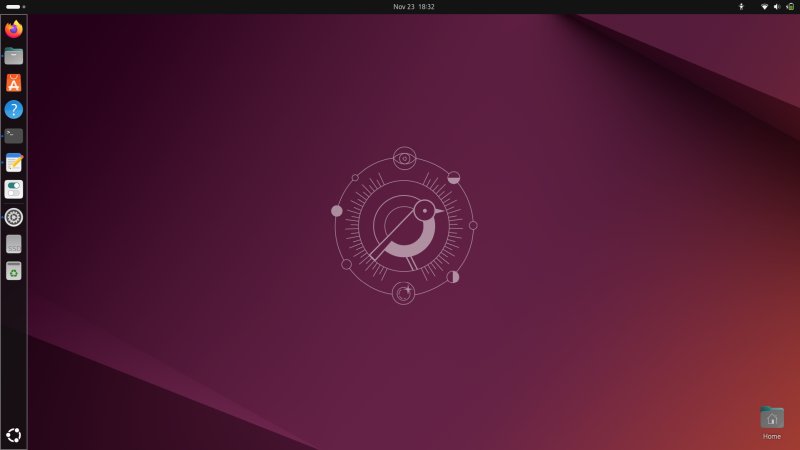Open Settings gear icon in the dock
This screenshot has height=450, width=800.
[x=14, y=217]
